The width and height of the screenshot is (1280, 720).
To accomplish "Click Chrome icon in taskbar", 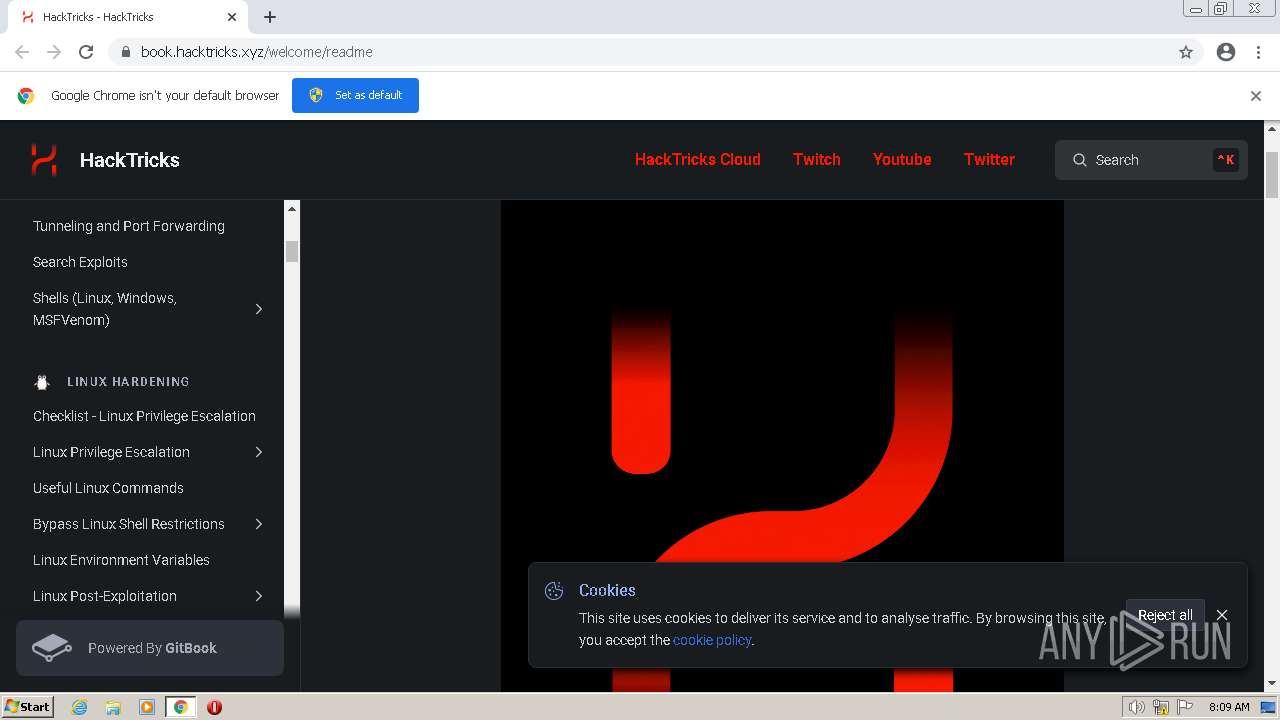I will tap(181, 707).
